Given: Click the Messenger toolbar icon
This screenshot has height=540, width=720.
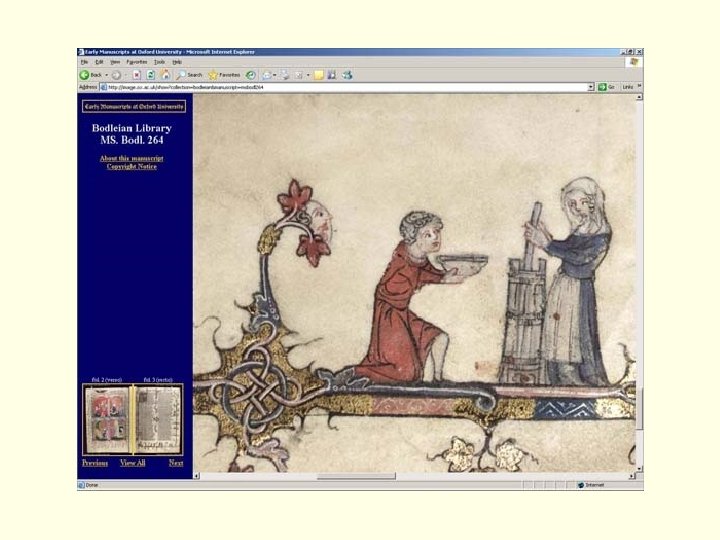Looking at the screenshot, I should tap(347, 75).
